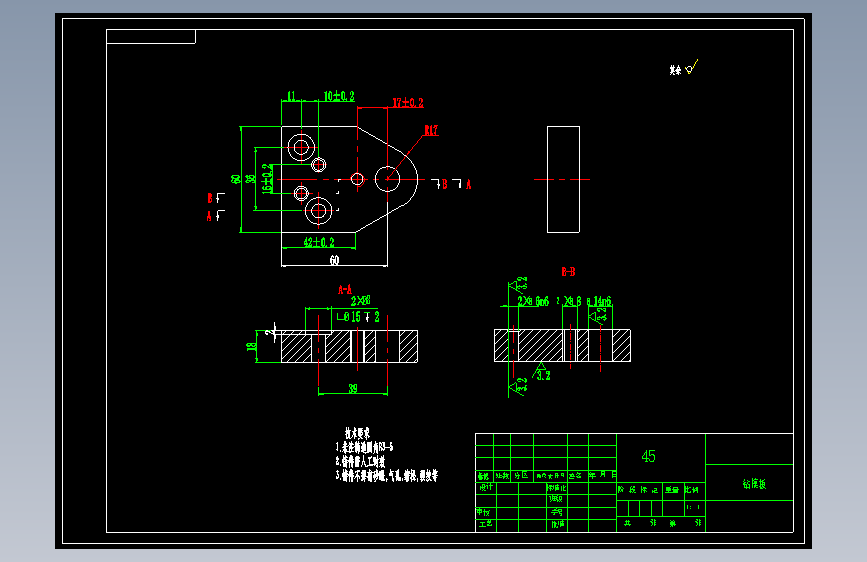Select technical requirement line 3 text
Viewport: 867px width, 562px height.
[387, 475]
